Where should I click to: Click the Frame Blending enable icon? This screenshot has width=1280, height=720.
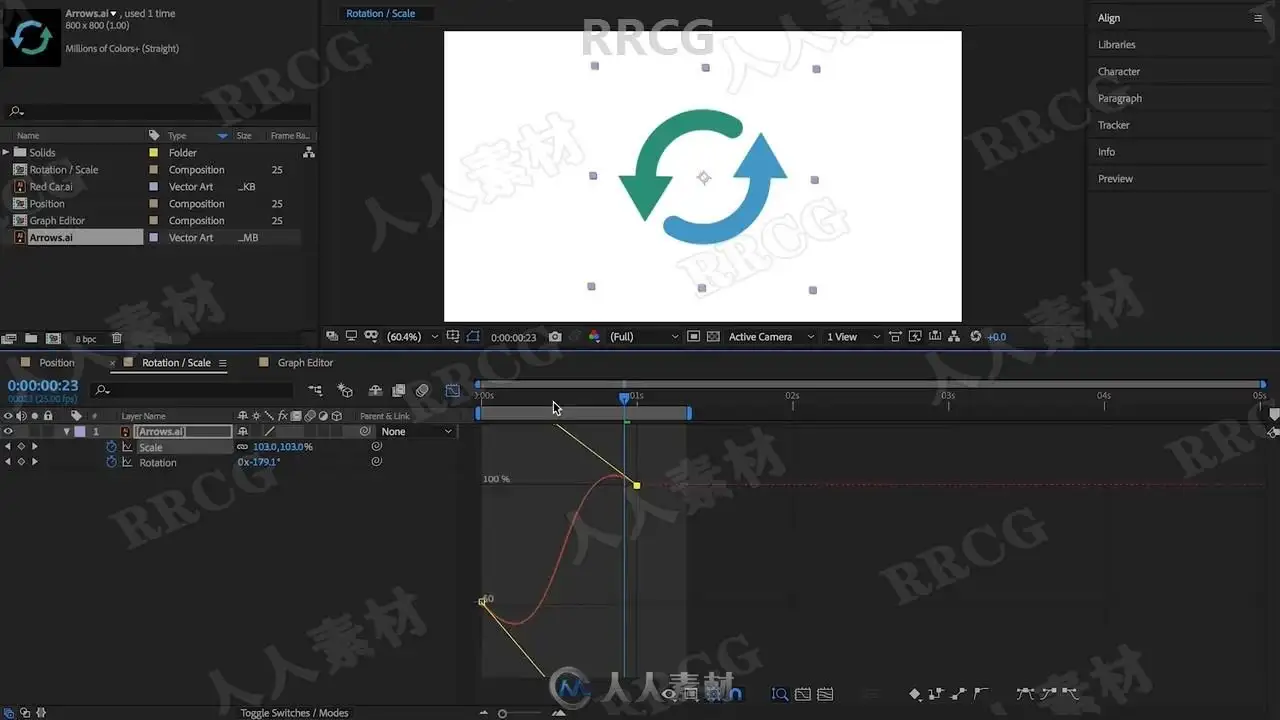tap(398, 390)
